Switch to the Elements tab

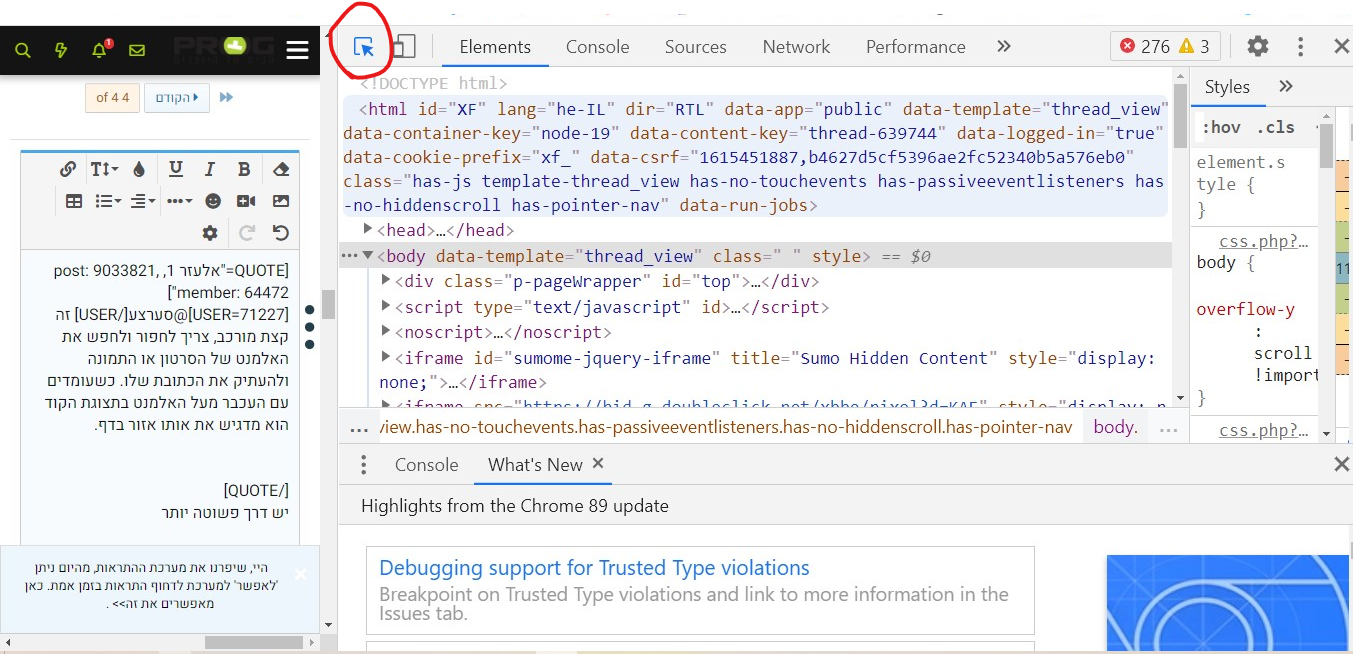point(495,47)
